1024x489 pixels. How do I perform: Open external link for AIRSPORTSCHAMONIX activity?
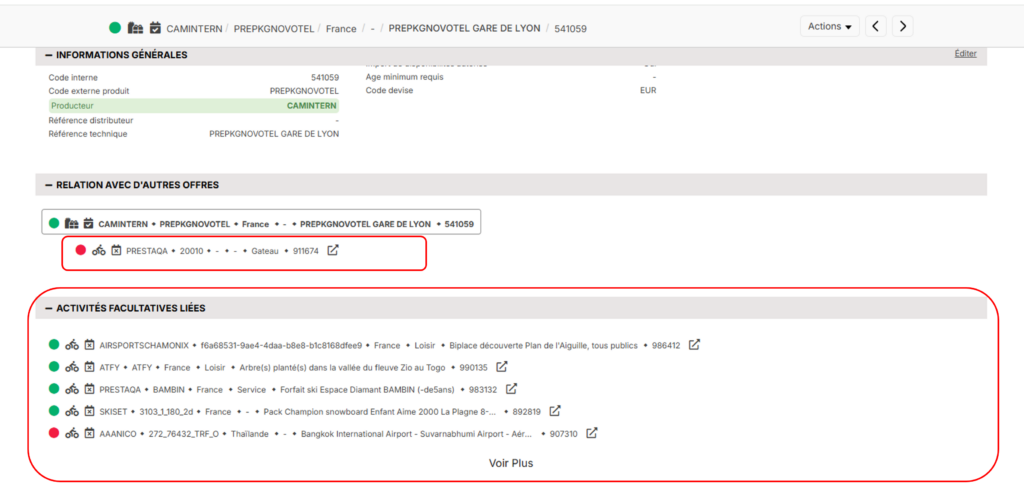[x=694, y=345]
